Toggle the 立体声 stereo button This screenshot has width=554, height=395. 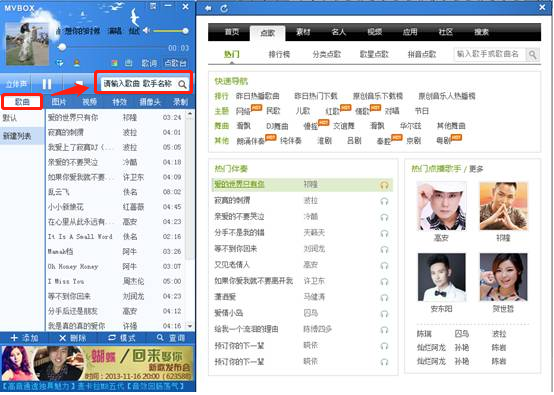pos(16,84)
